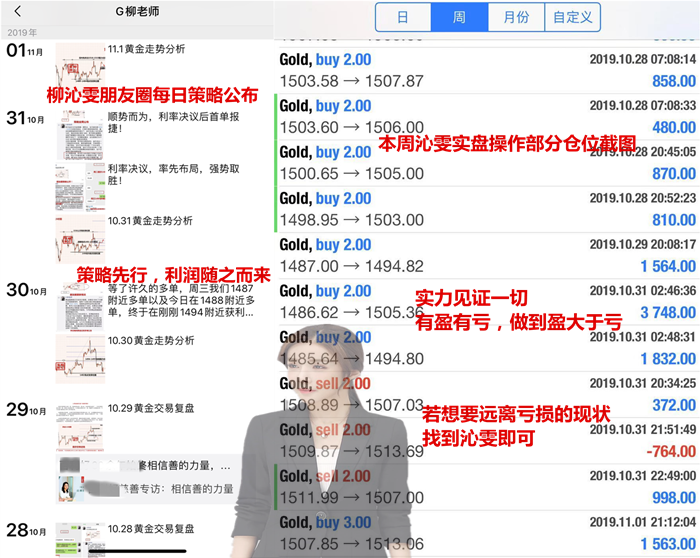Image resolution: width=700 pixels, height=558 pixels.
Task: Select timestamp 2019.11.01 21:12:04
Action: pyautogui.click(x=643, y=522)
